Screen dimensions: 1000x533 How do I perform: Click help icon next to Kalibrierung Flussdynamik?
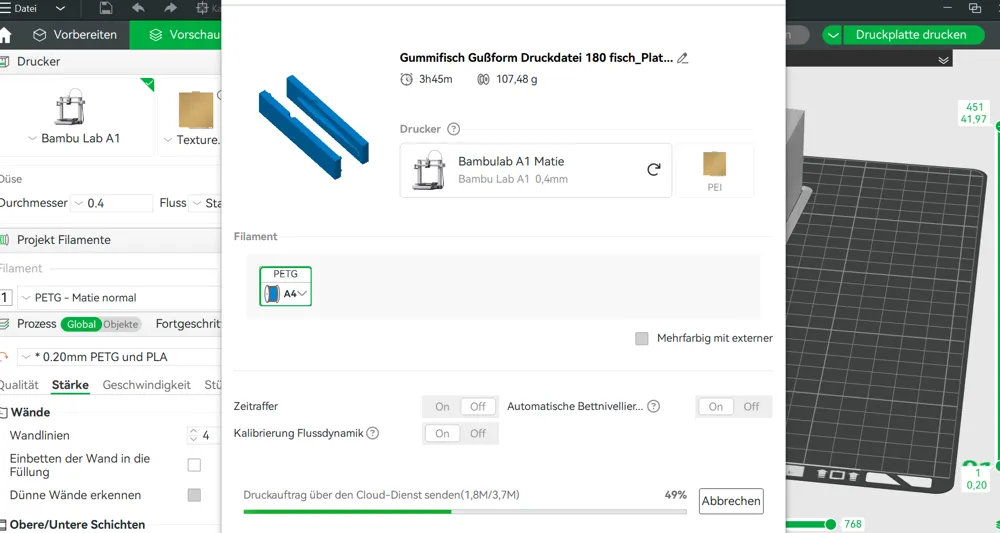373,433
